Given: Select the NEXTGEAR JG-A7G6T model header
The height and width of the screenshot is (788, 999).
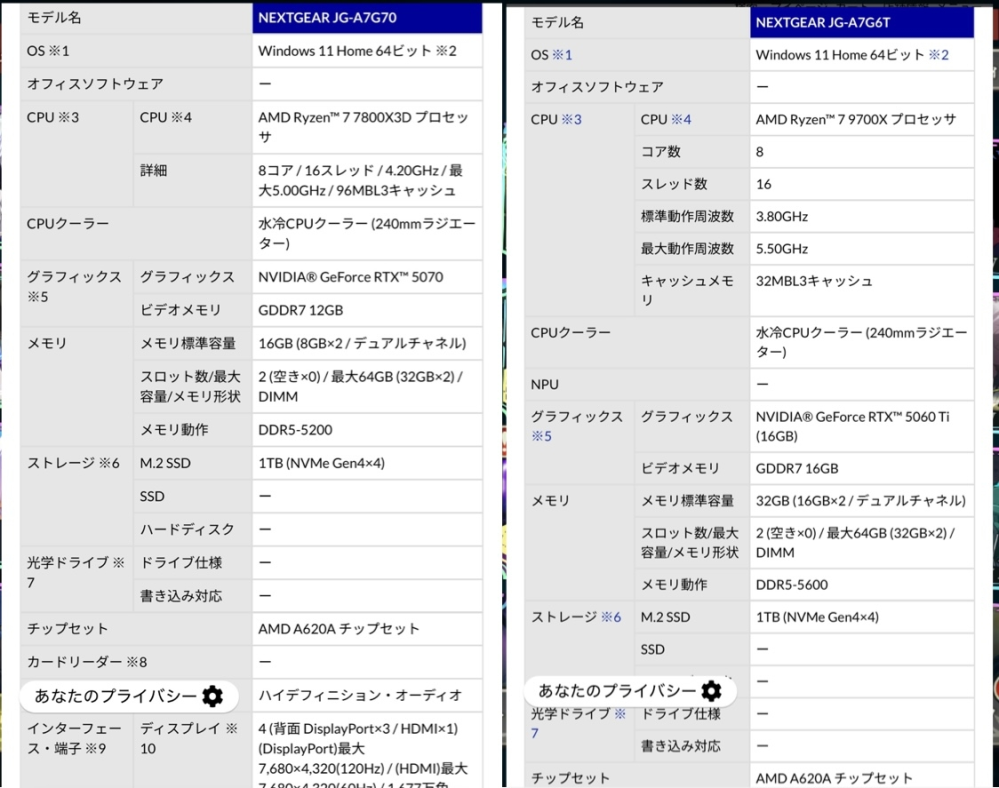Looking at the screenshot, I should 861,23.
